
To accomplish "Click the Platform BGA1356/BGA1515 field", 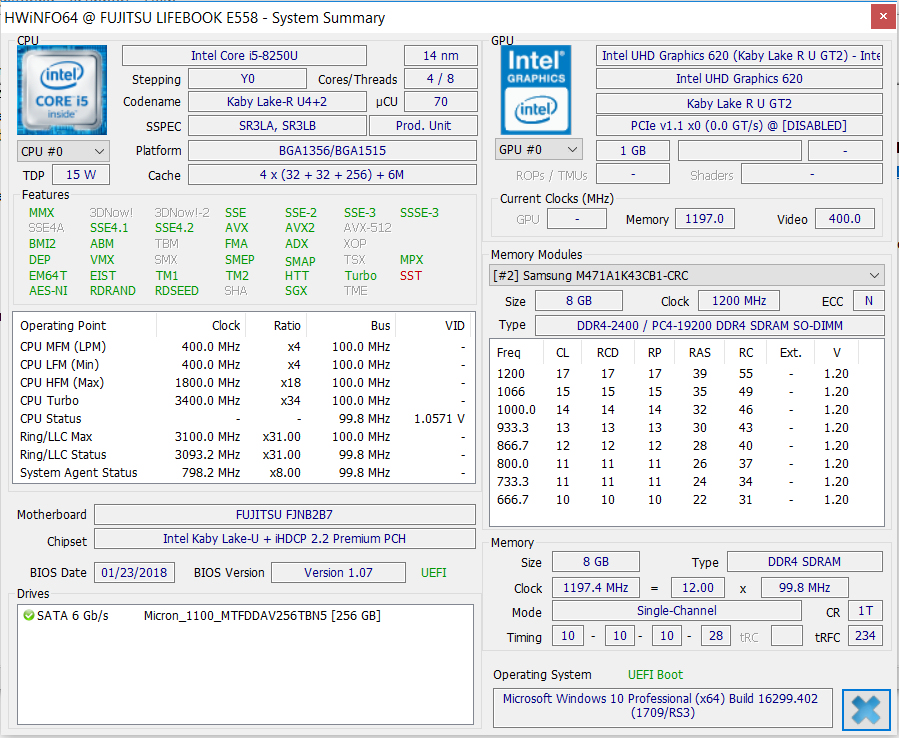I will (333, 151).
